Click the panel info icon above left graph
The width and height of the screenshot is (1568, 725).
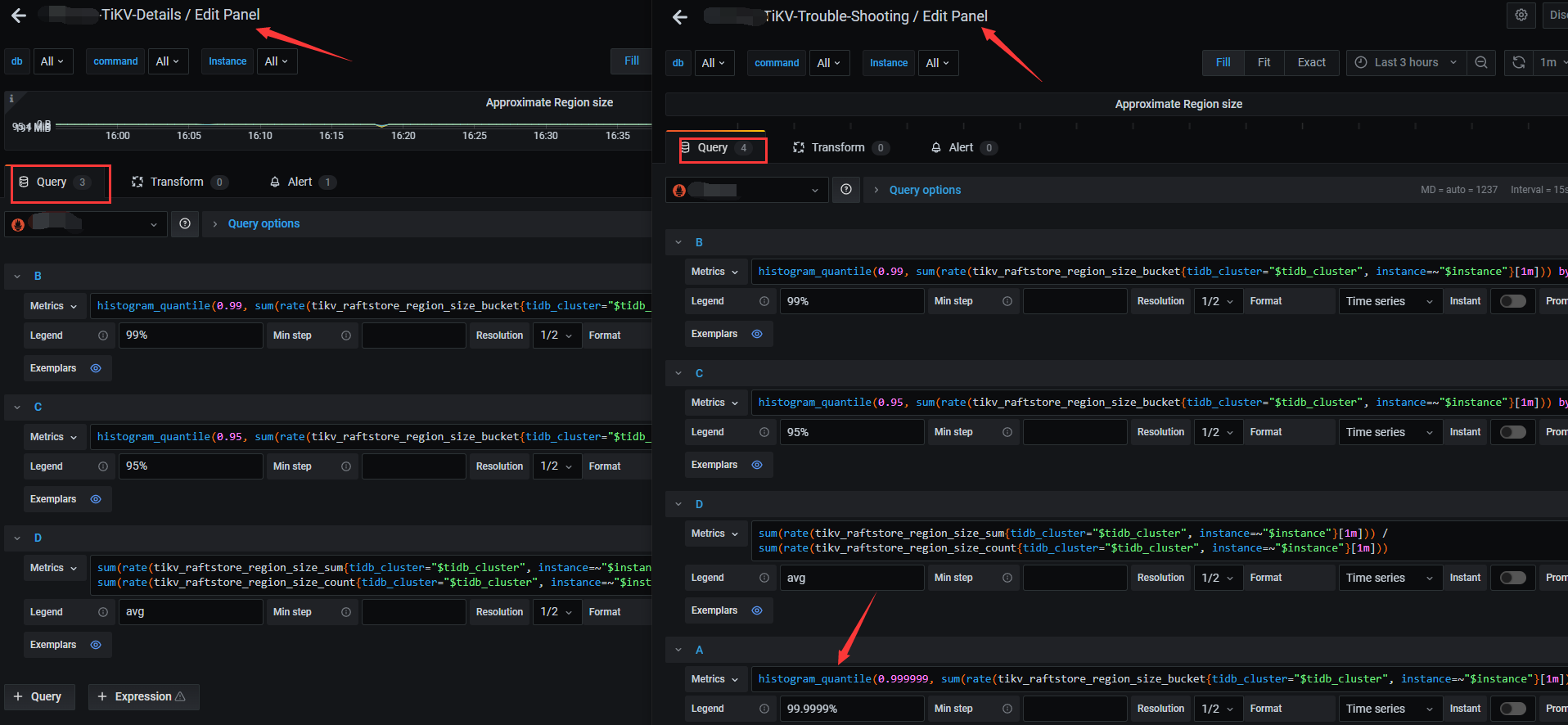coord(11,99)
